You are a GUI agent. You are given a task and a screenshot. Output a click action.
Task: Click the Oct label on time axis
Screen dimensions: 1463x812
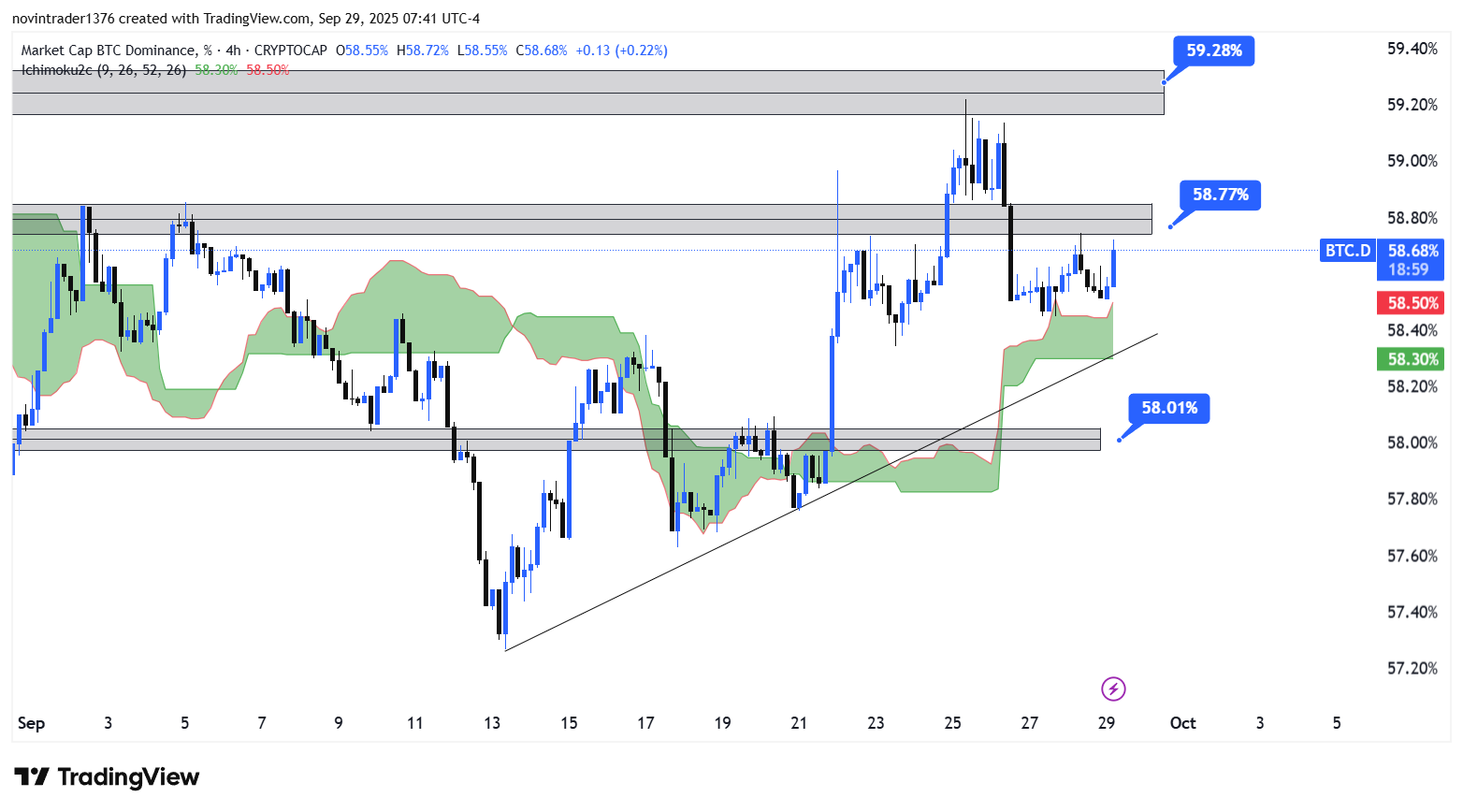1182,723
